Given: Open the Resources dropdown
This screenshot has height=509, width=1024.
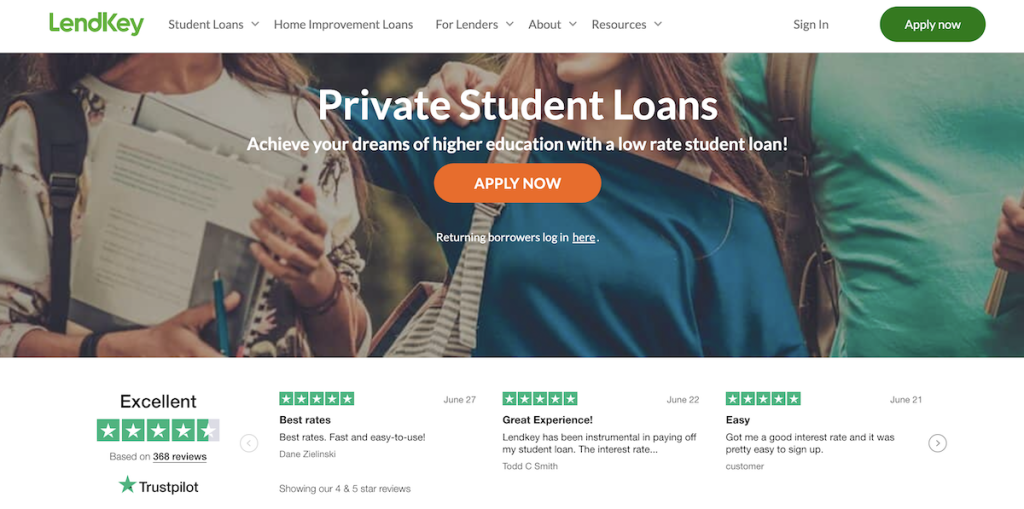Looking at the screenshot, I should 626,24.
